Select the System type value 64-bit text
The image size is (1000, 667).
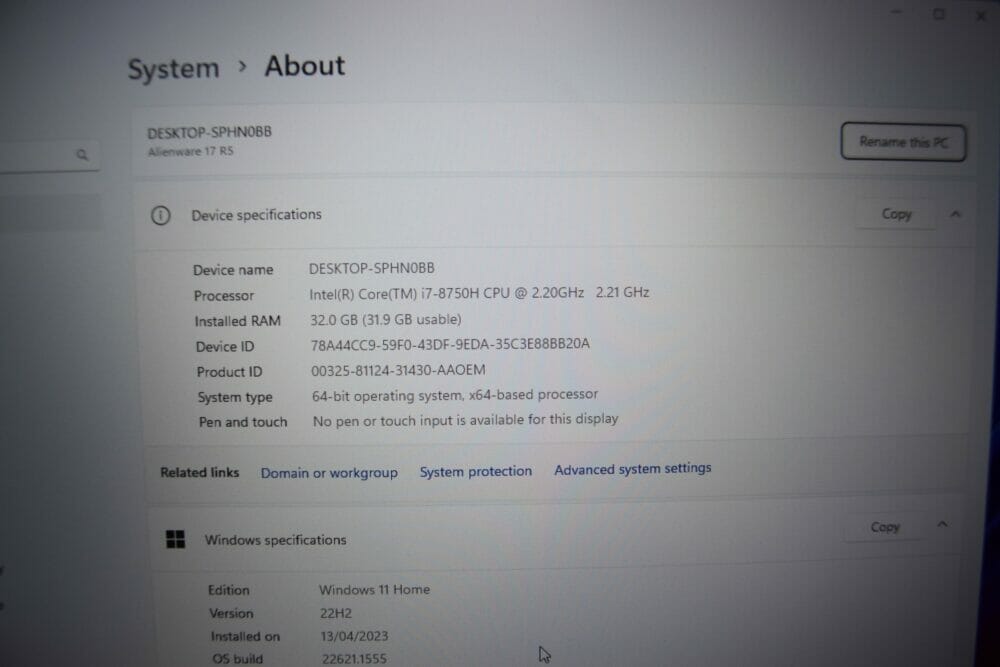point(455,395)
